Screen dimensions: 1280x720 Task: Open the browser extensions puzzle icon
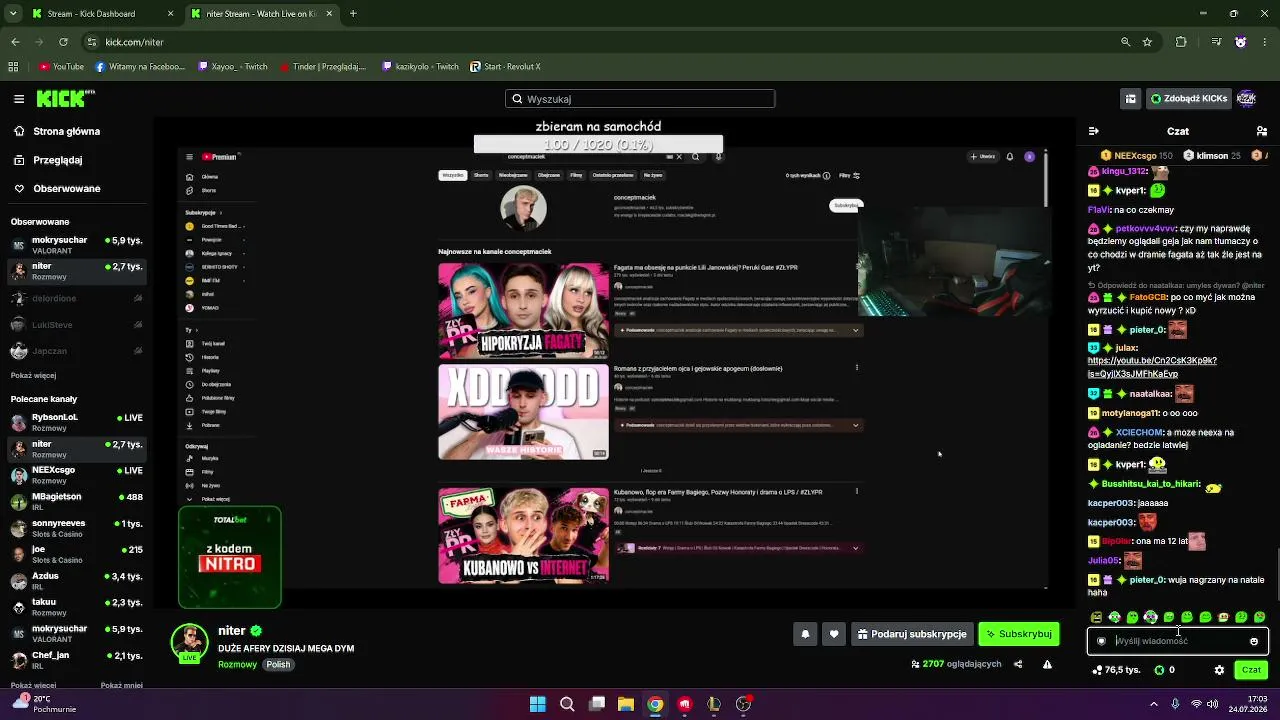click(1181, 42)
